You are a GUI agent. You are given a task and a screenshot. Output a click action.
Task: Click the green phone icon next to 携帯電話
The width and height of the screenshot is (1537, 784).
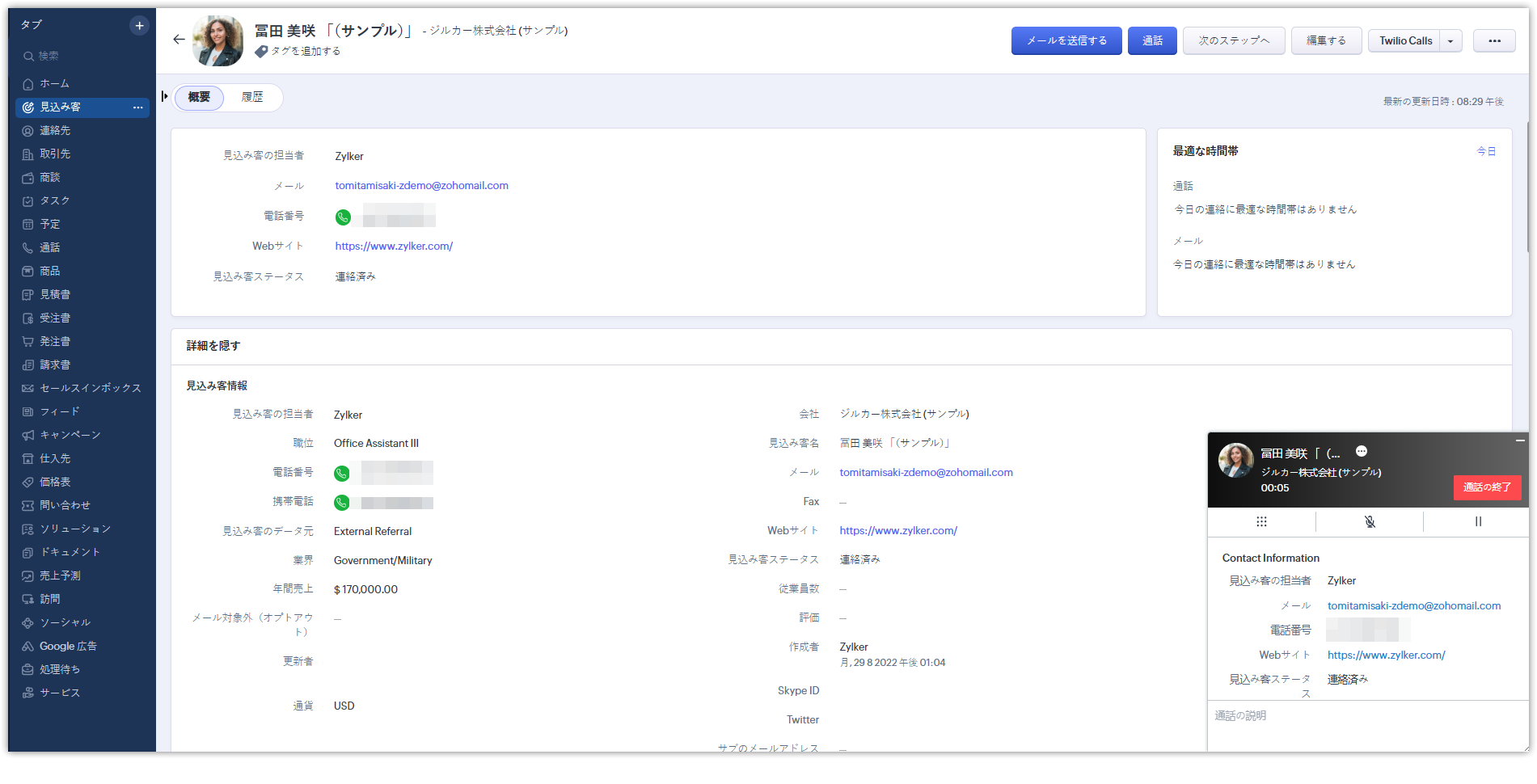(x=342, y=503)
